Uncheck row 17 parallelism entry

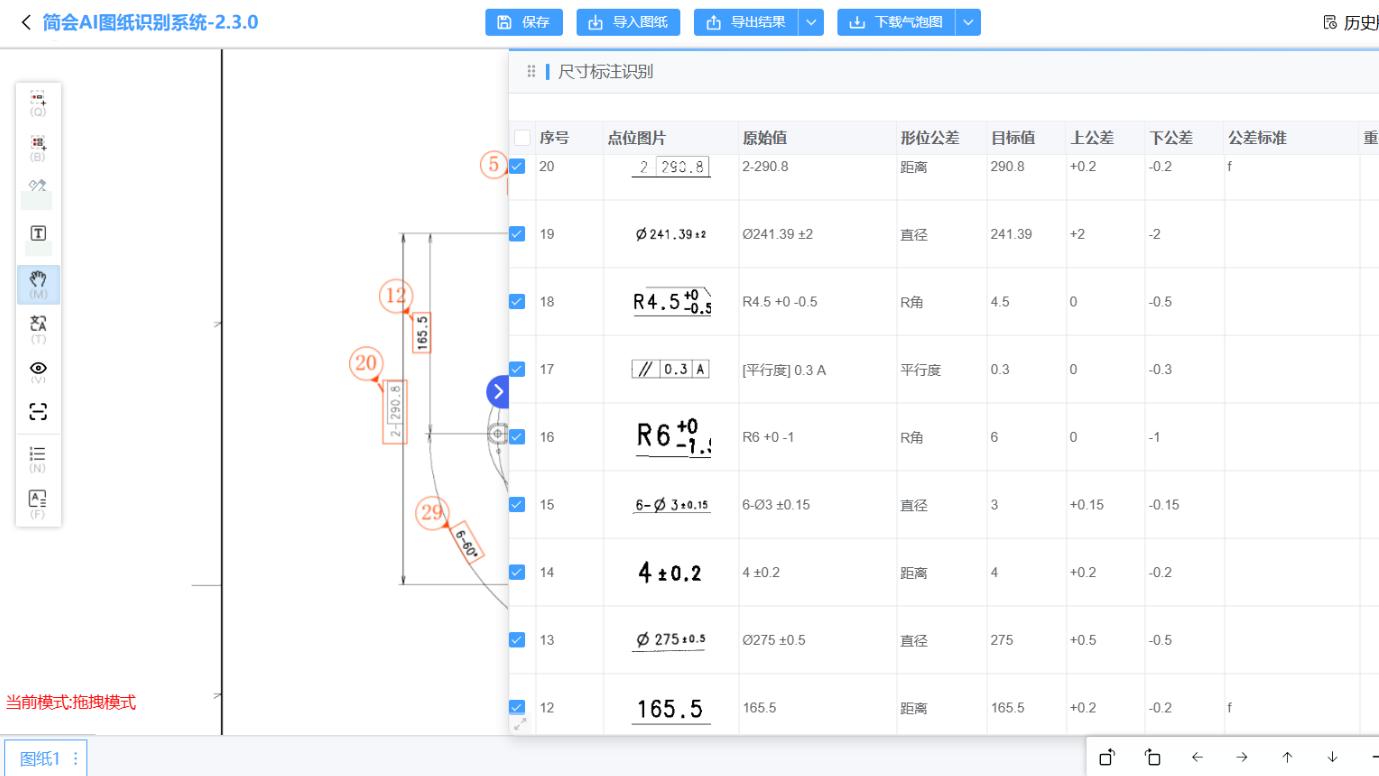coord(517,369)
